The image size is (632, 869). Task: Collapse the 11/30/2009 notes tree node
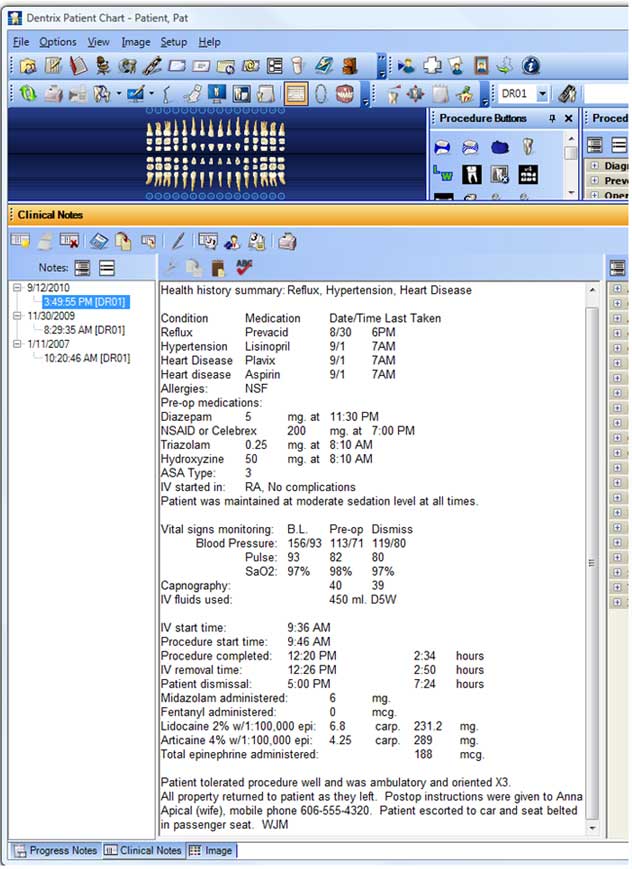click(x=17, y=316)
